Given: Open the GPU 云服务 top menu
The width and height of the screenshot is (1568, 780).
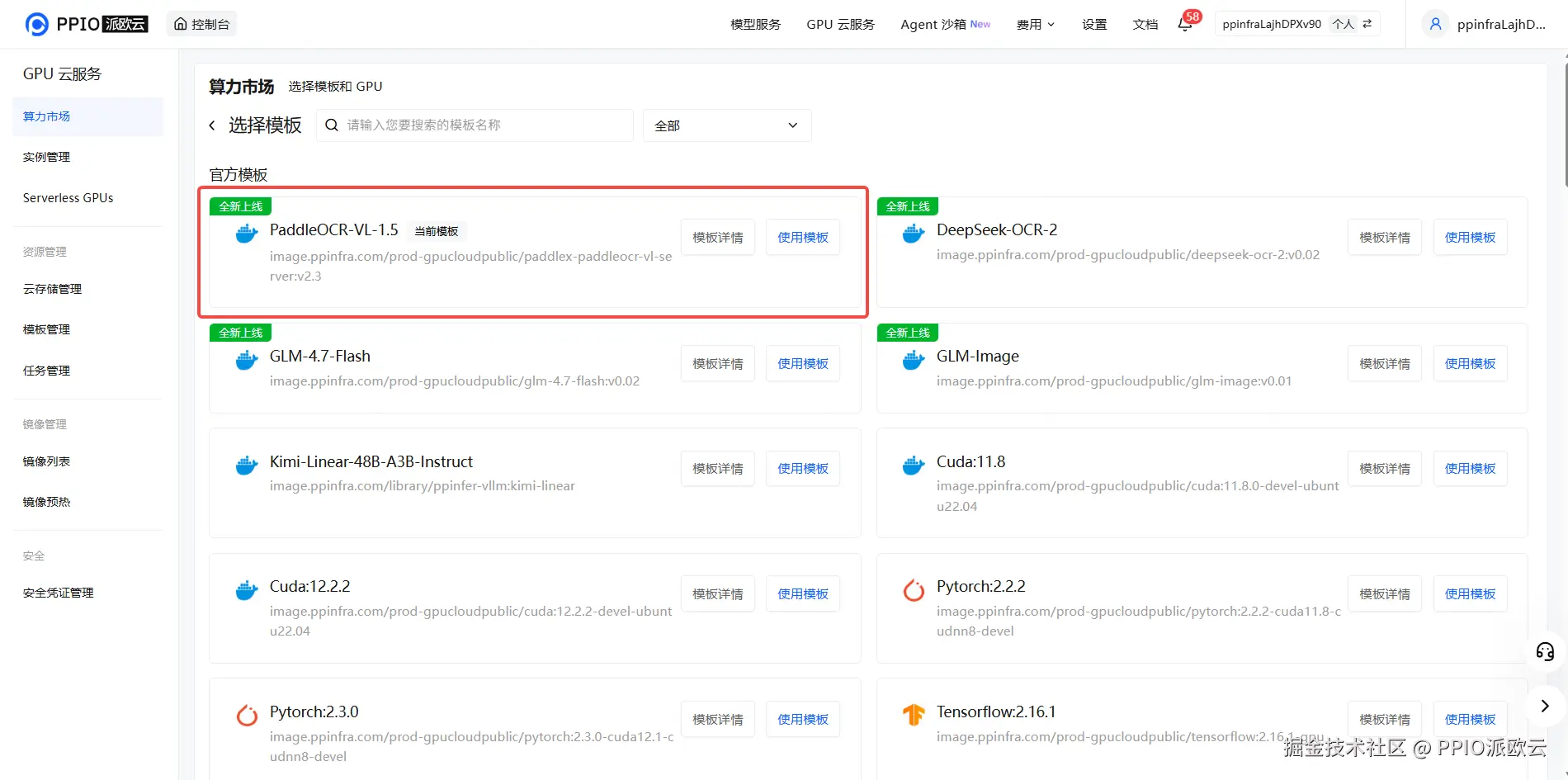Looking at the screenshot, I should coord(840,25).
